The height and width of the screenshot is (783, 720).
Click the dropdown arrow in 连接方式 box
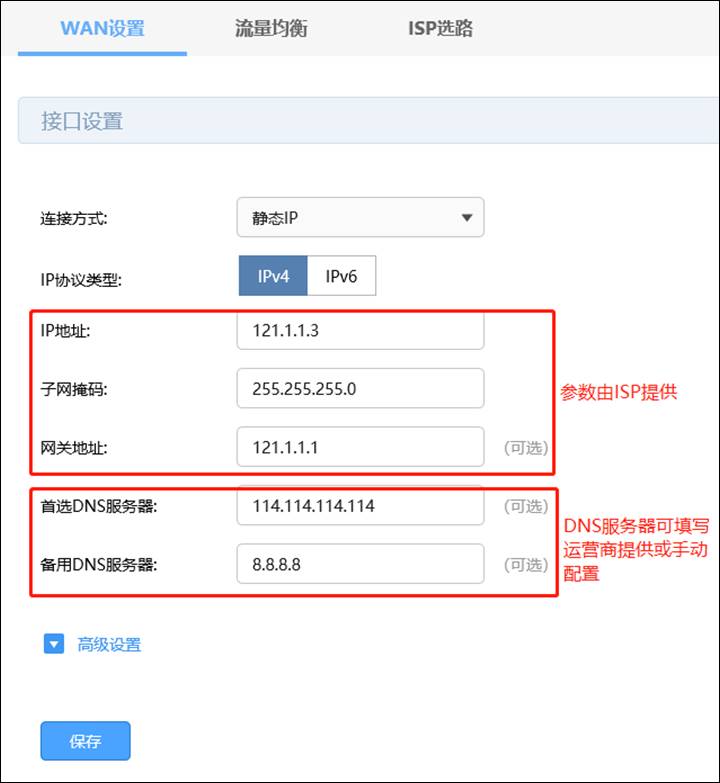[x=466, y=218]
